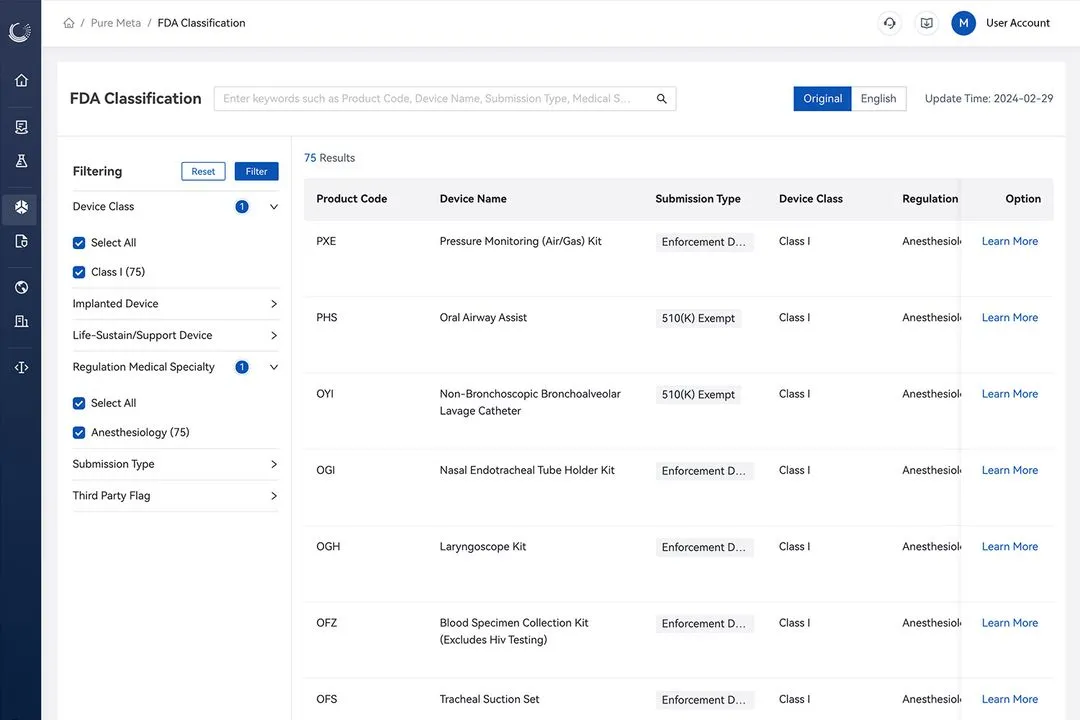
Task: Open the Pure Meta breadcrumb link
Action: (115, 22)
